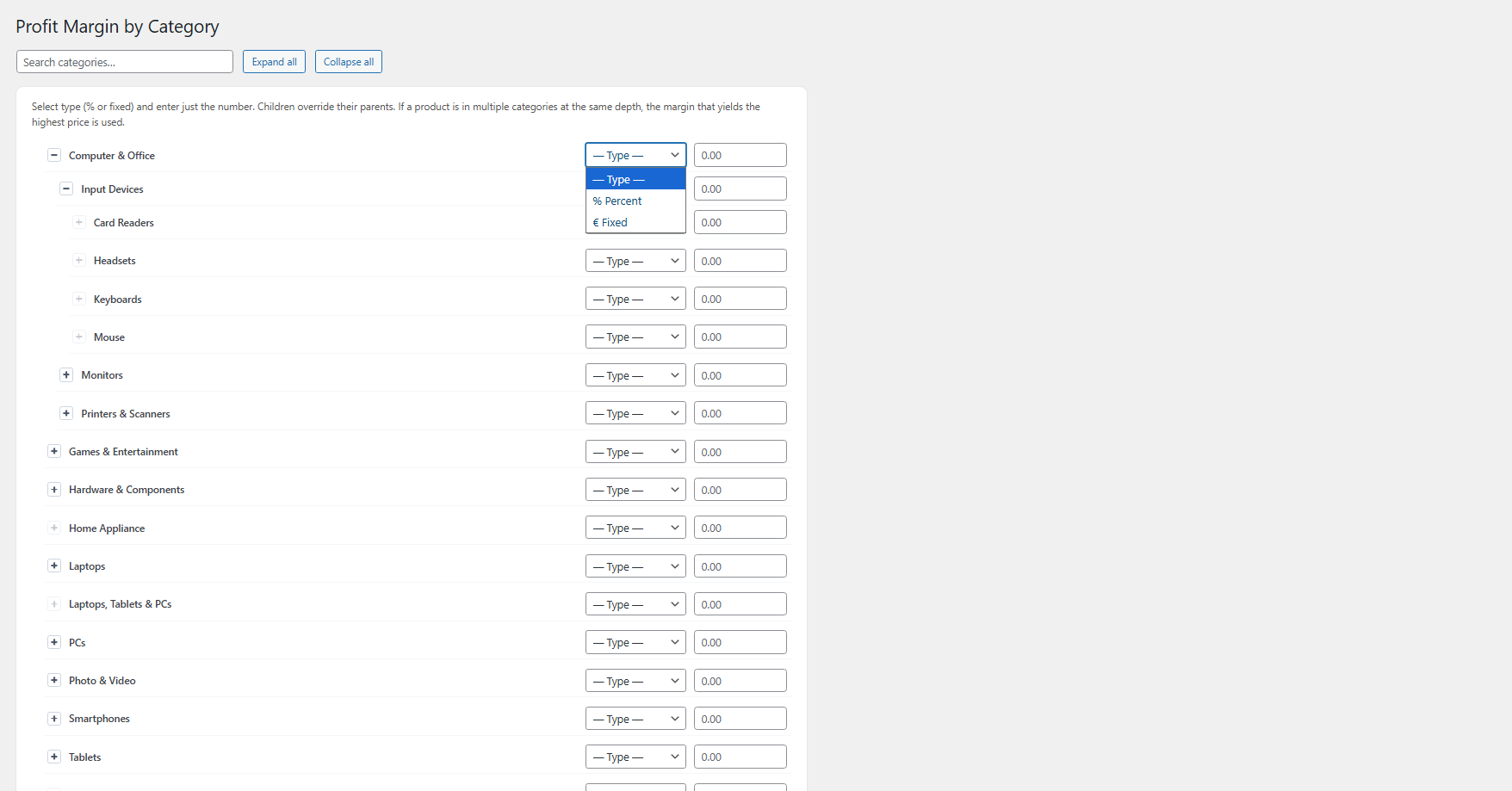Expand the Hardware & Components category
The width and height of the screenshot is (1512, 791).
54,490
